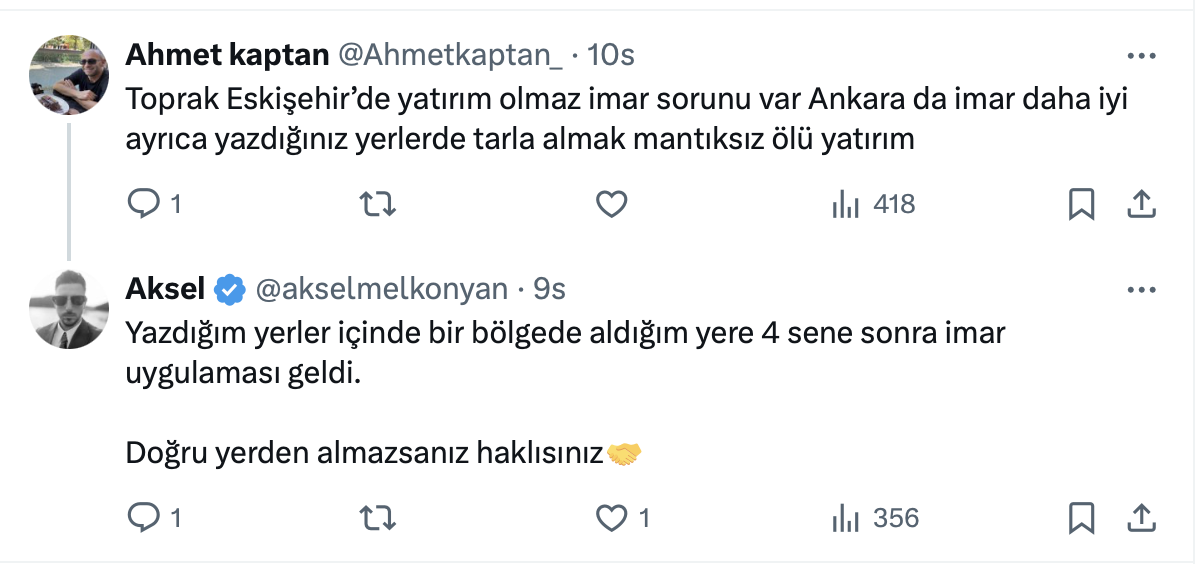Open Aksel's profile picture
Screen dimensions: 1196x564
69,309
